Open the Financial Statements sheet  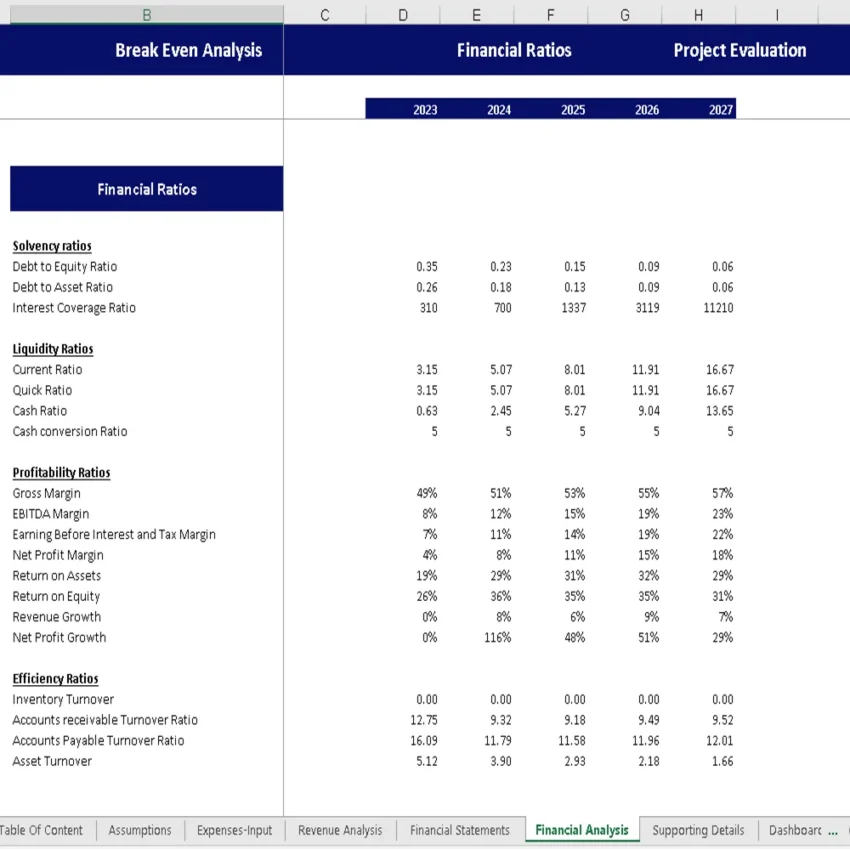pyautogui.click(x=459, y=830)
